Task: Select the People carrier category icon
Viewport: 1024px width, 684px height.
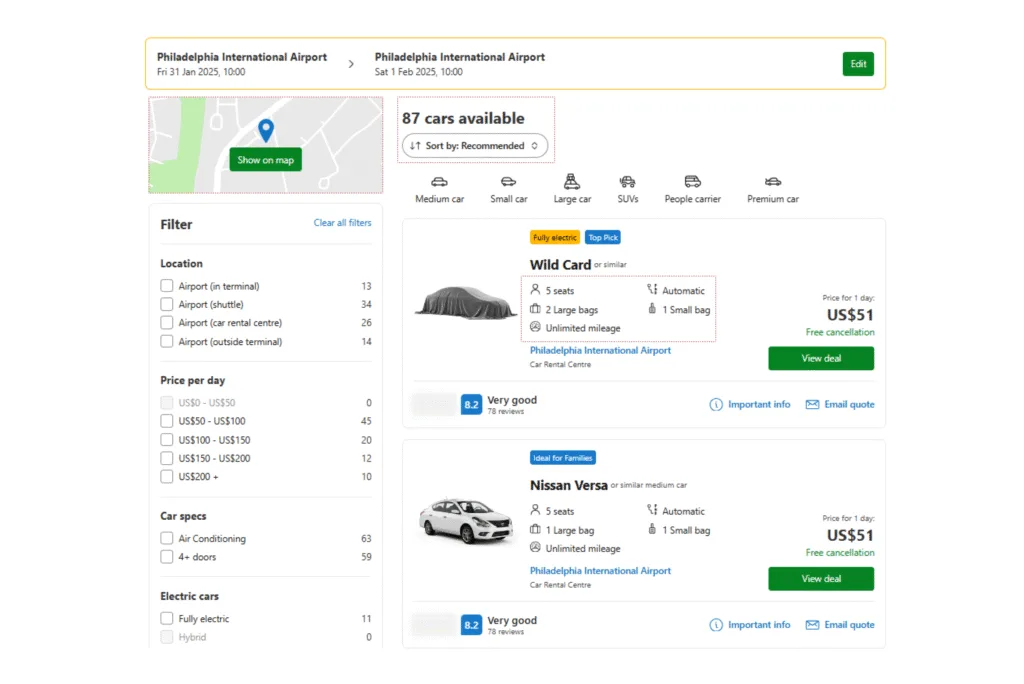Action: (x=692, y=188)
